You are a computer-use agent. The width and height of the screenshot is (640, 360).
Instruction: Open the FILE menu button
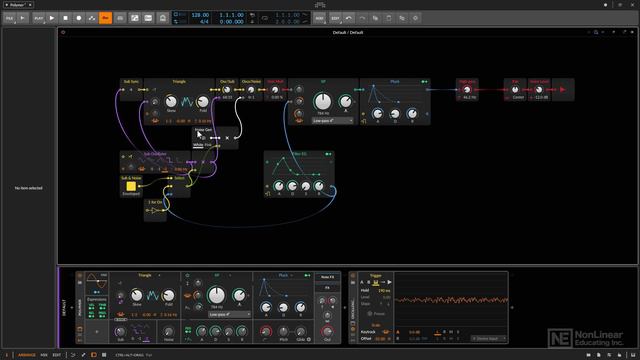pyautogui.click(x=9, y=18)
